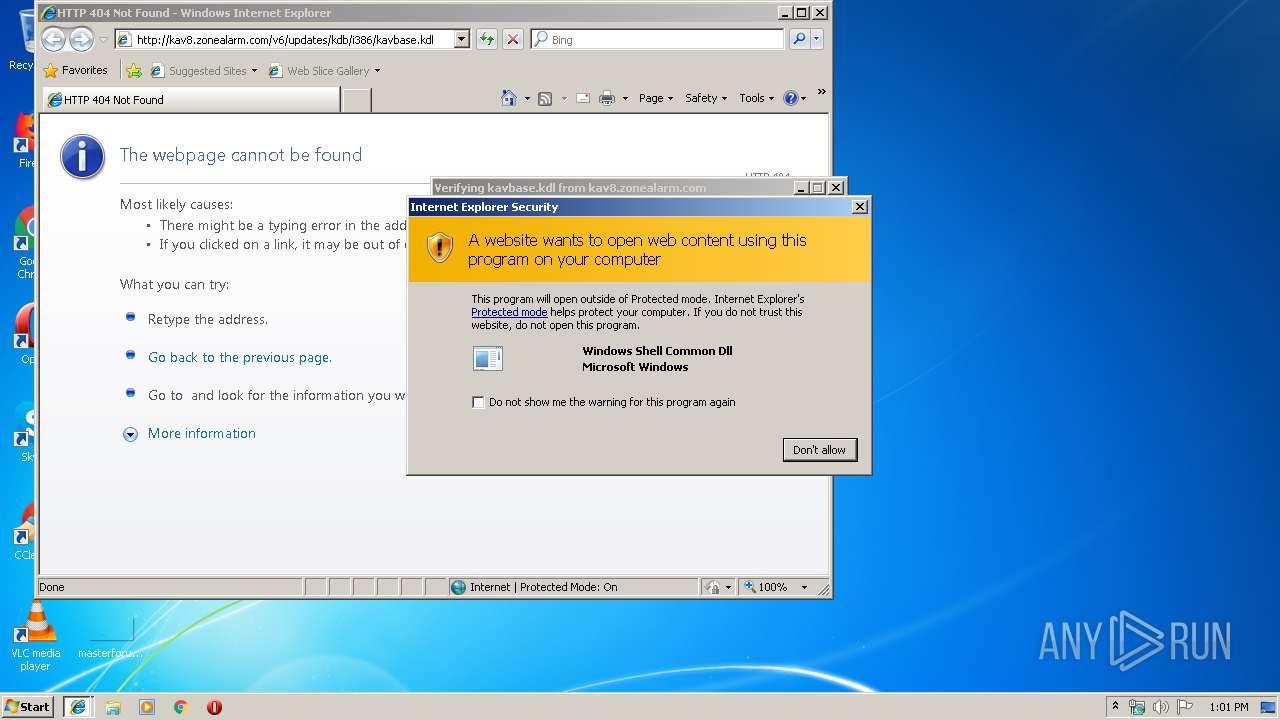The height and width of the screenshot is (720, 1280).
Task: Click the magnifier Search button
Action: point(799,39)
